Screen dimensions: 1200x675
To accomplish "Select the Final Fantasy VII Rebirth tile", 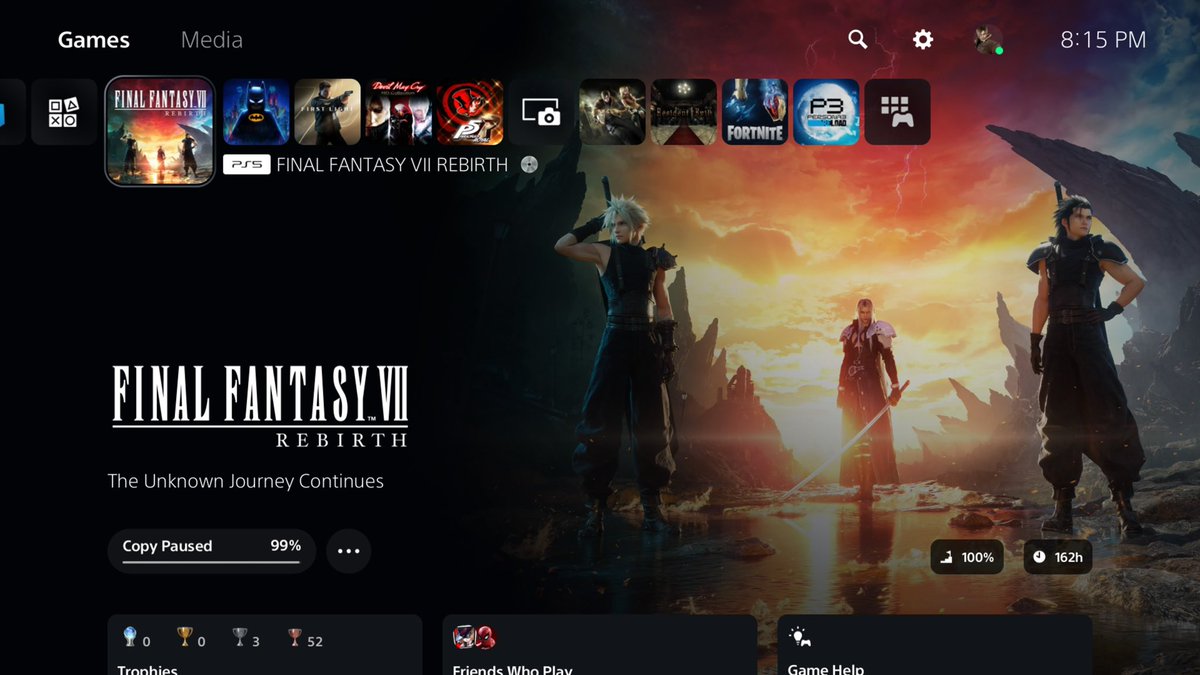I will (x=160, y=131).
